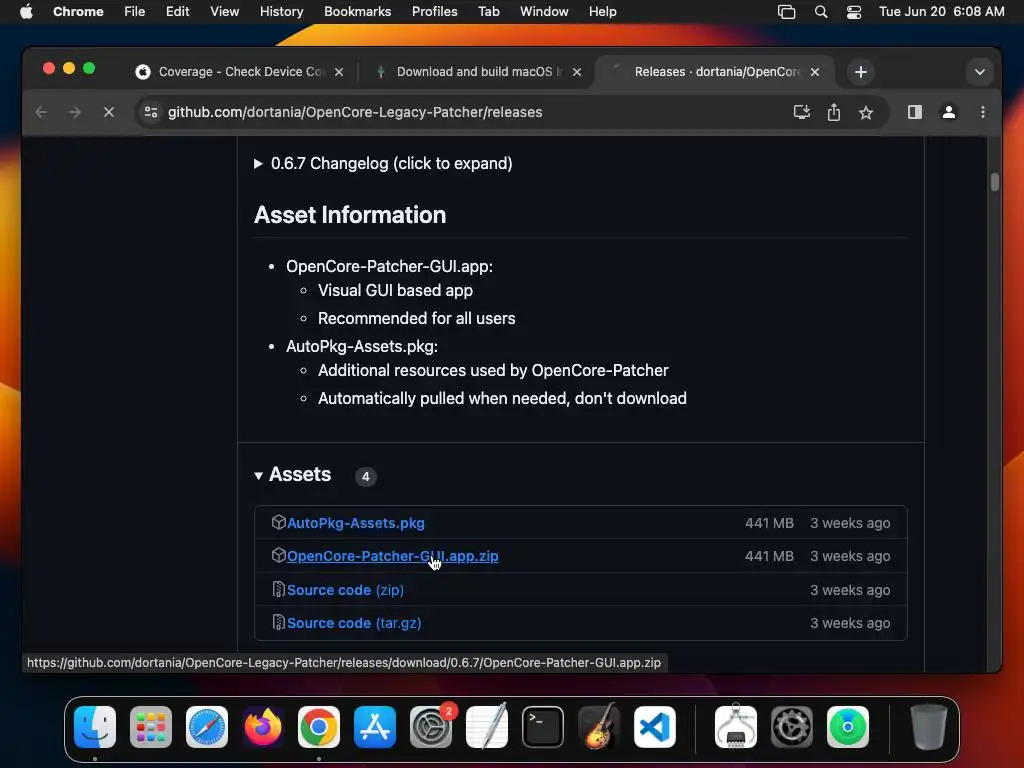Open Finder from the Dock

(x=95, y=727)
